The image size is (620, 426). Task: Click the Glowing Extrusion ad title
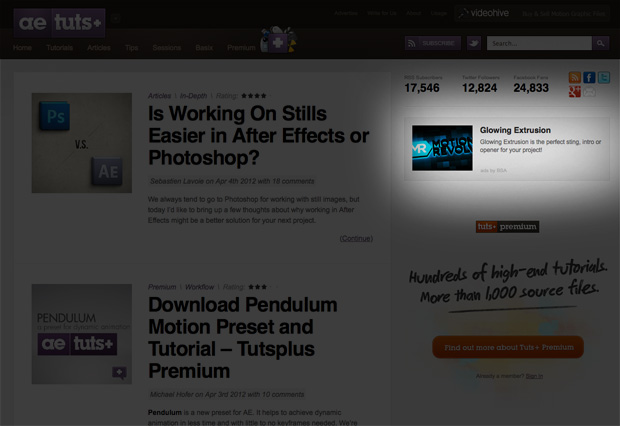(x=515, y=130)
